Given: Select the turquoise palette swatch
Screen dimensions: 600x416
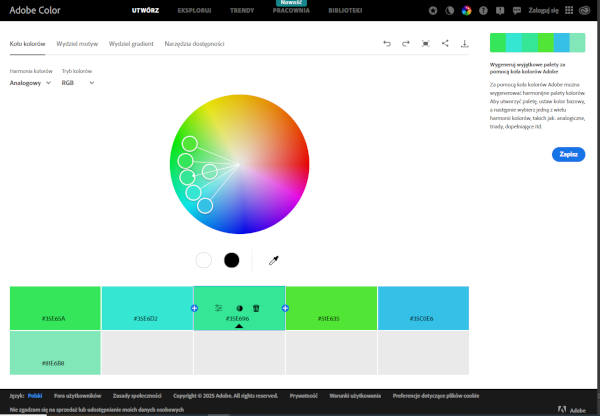Looking at the screenshot, I should (147, 308).
